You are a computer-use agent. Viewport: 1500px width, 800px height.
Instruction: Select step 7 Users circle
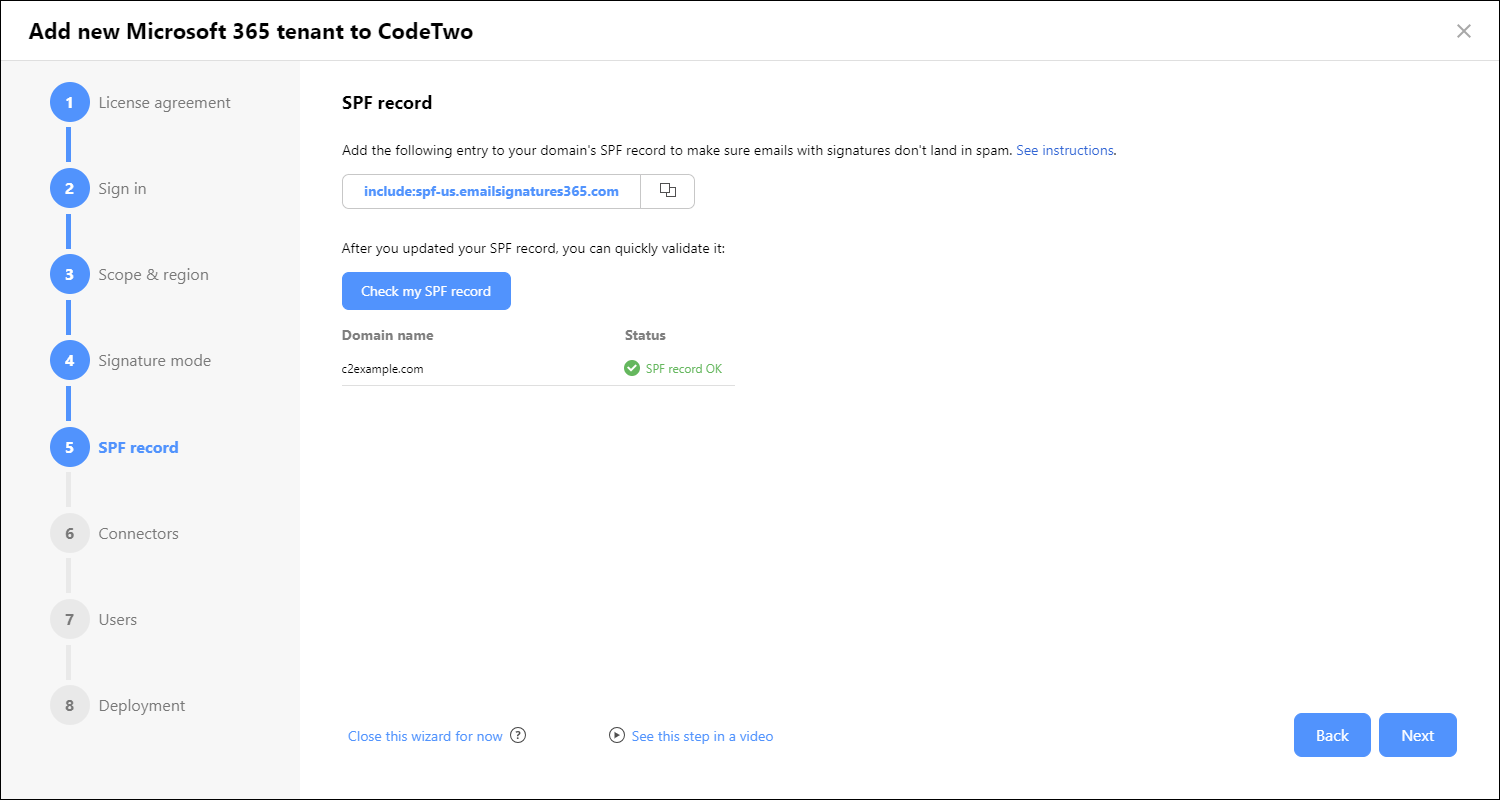(69, 619)
